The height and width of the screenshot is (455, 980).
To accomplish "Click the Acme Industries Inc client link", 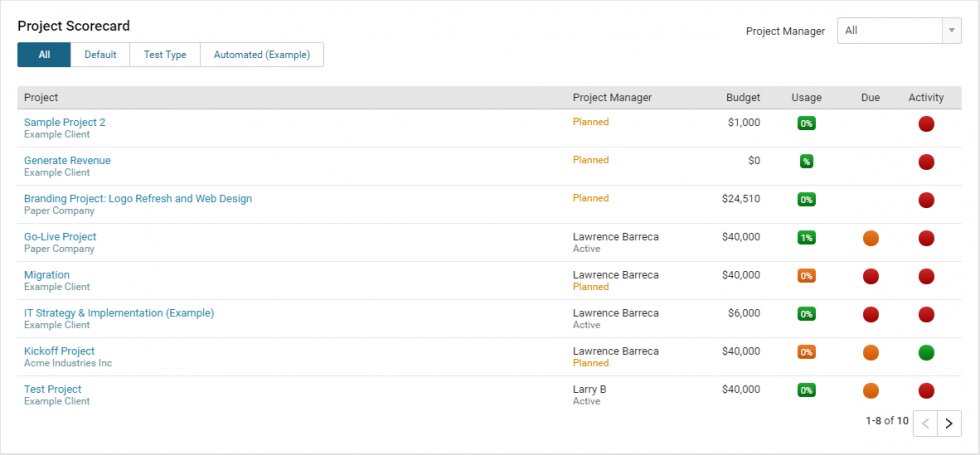I will coord(68,363).
